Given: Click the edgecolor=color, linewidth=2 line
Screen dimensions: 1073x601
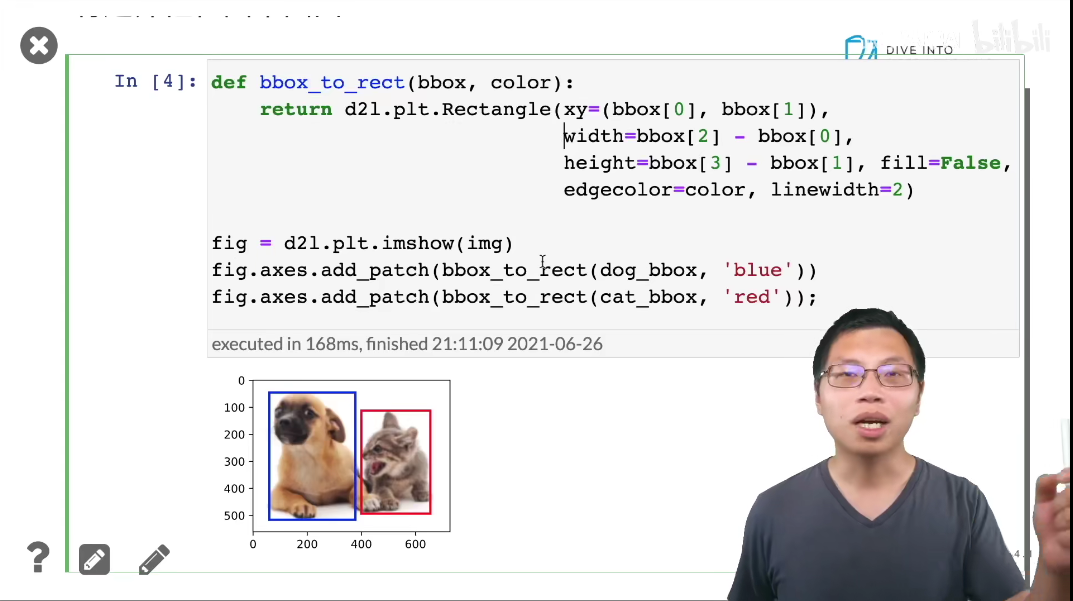Looking at the screenshot, I should pos(738,190).
